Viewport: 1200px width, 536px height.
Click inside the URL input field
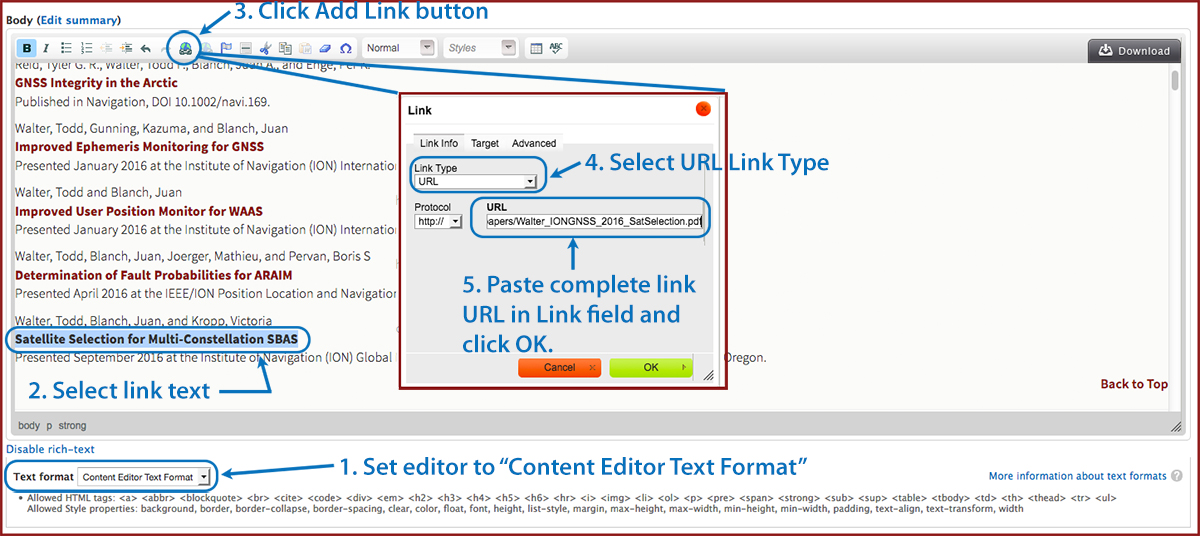[594, 221]
